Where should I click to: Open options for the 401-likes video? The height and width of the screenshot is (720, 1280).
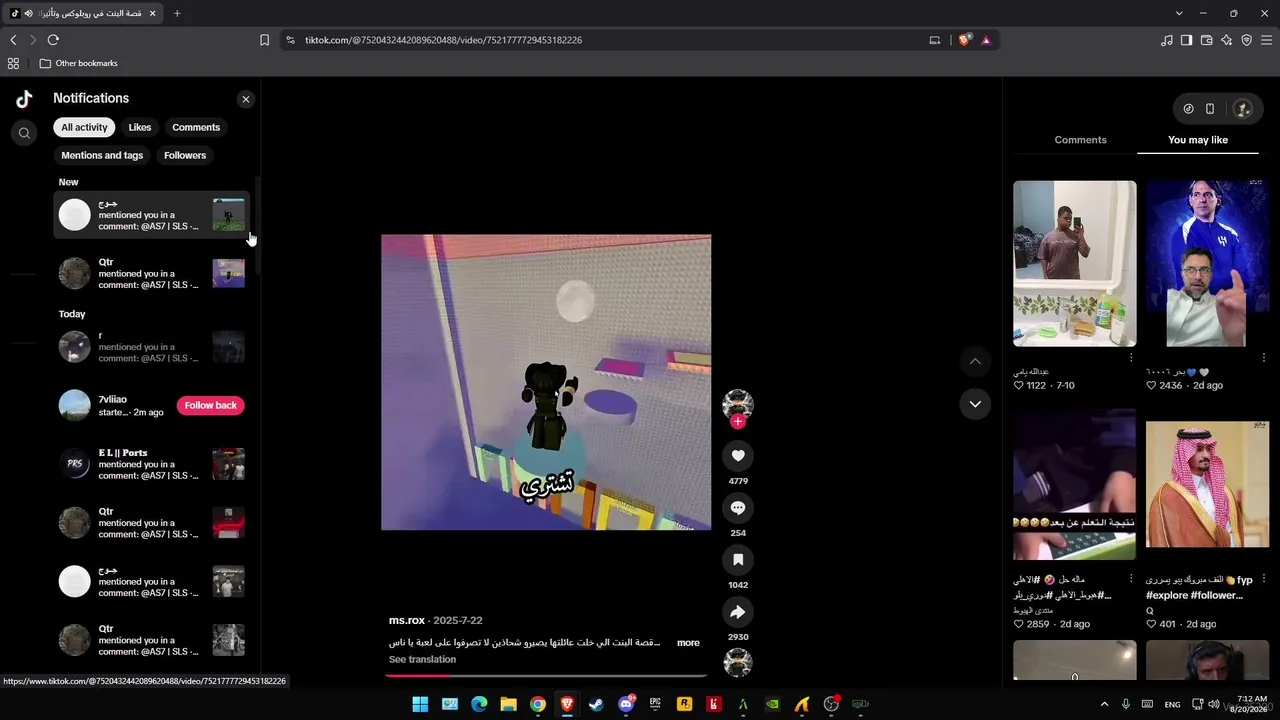pyautogui.click(x=1264, y=579)
